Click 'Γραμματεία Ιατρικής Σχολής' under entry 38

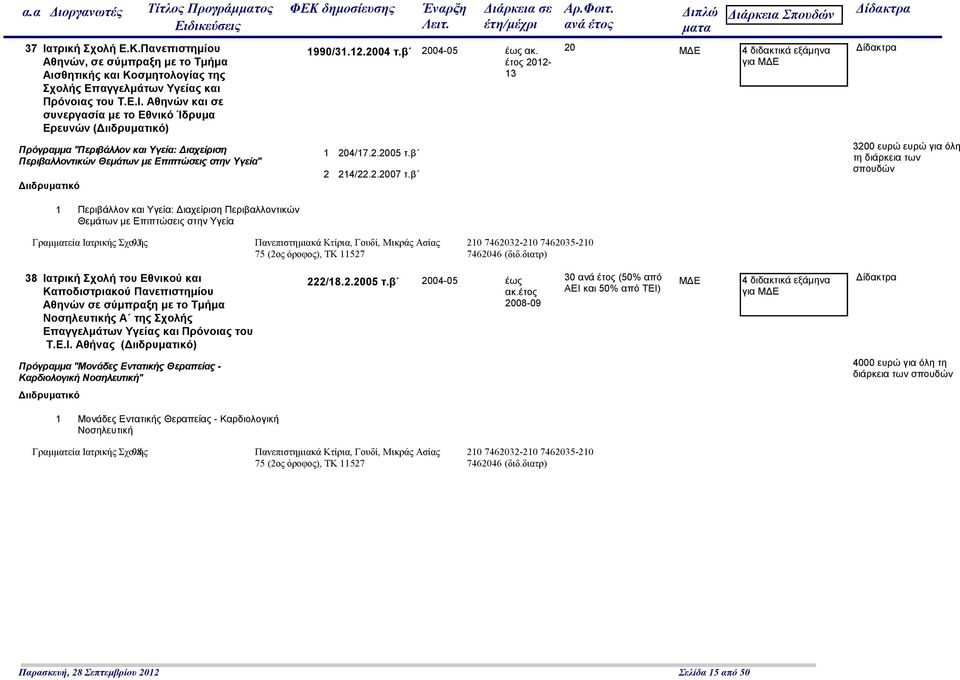pos(90,452)
